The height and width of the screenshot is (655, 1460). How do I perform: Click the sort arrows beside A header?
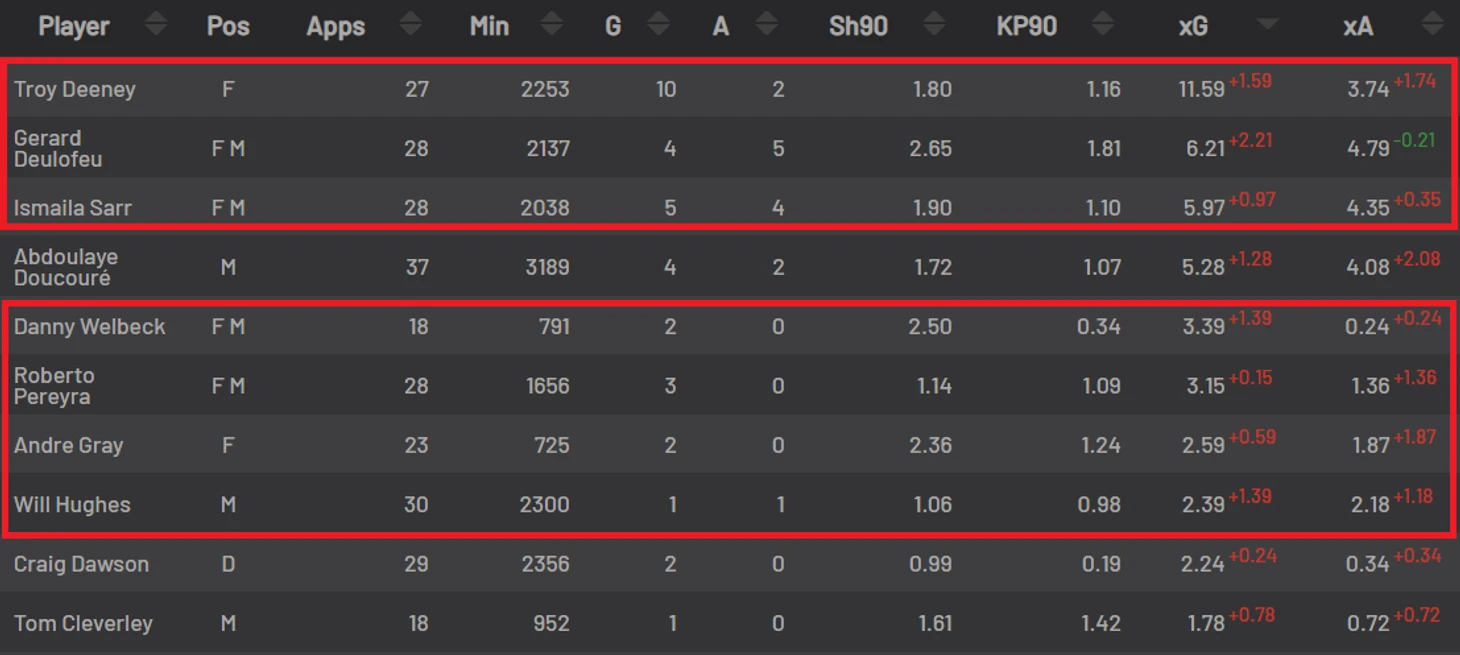click(x=766, y=24)
